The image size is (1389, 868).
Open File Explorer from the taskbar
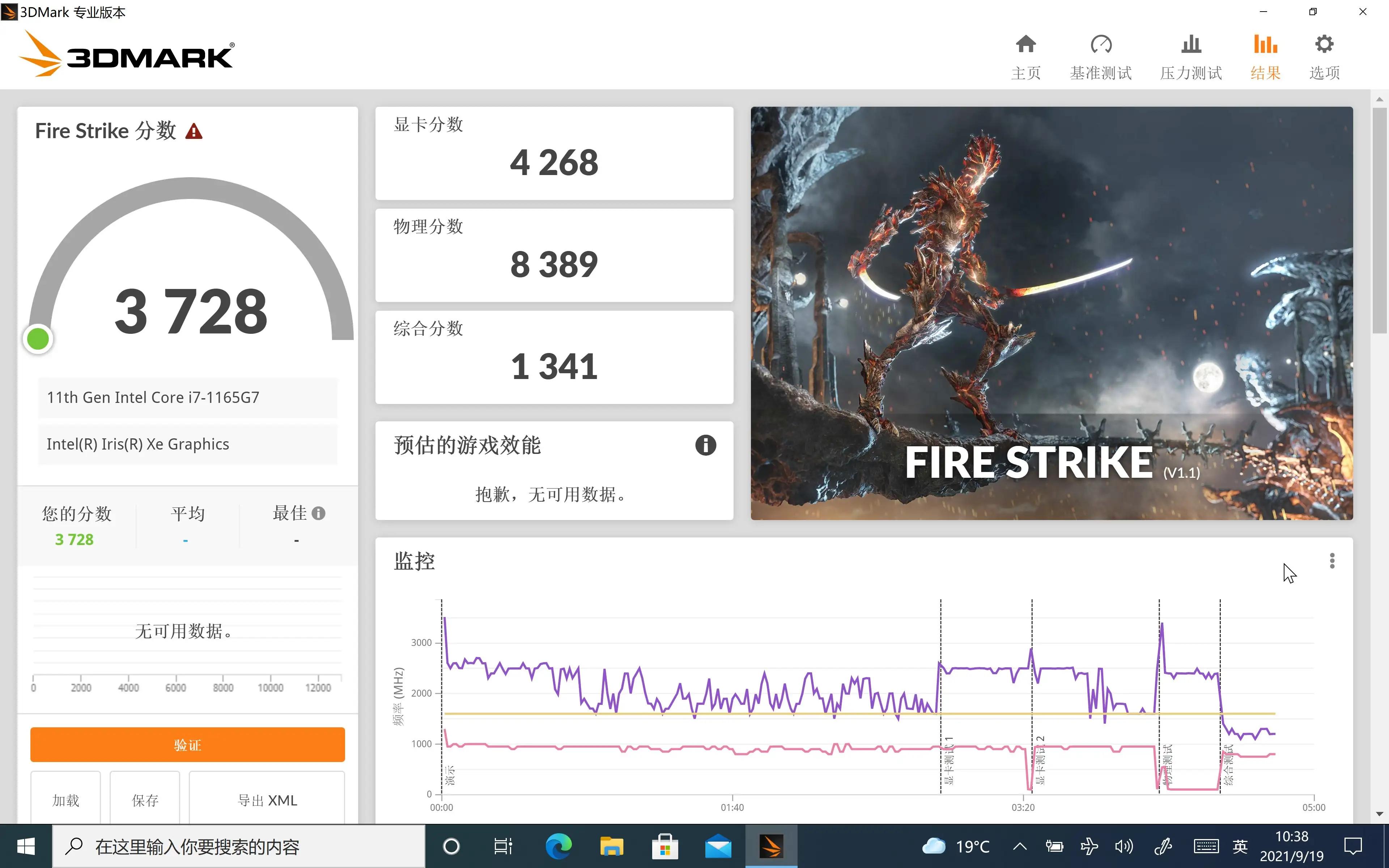coord(612,846)
